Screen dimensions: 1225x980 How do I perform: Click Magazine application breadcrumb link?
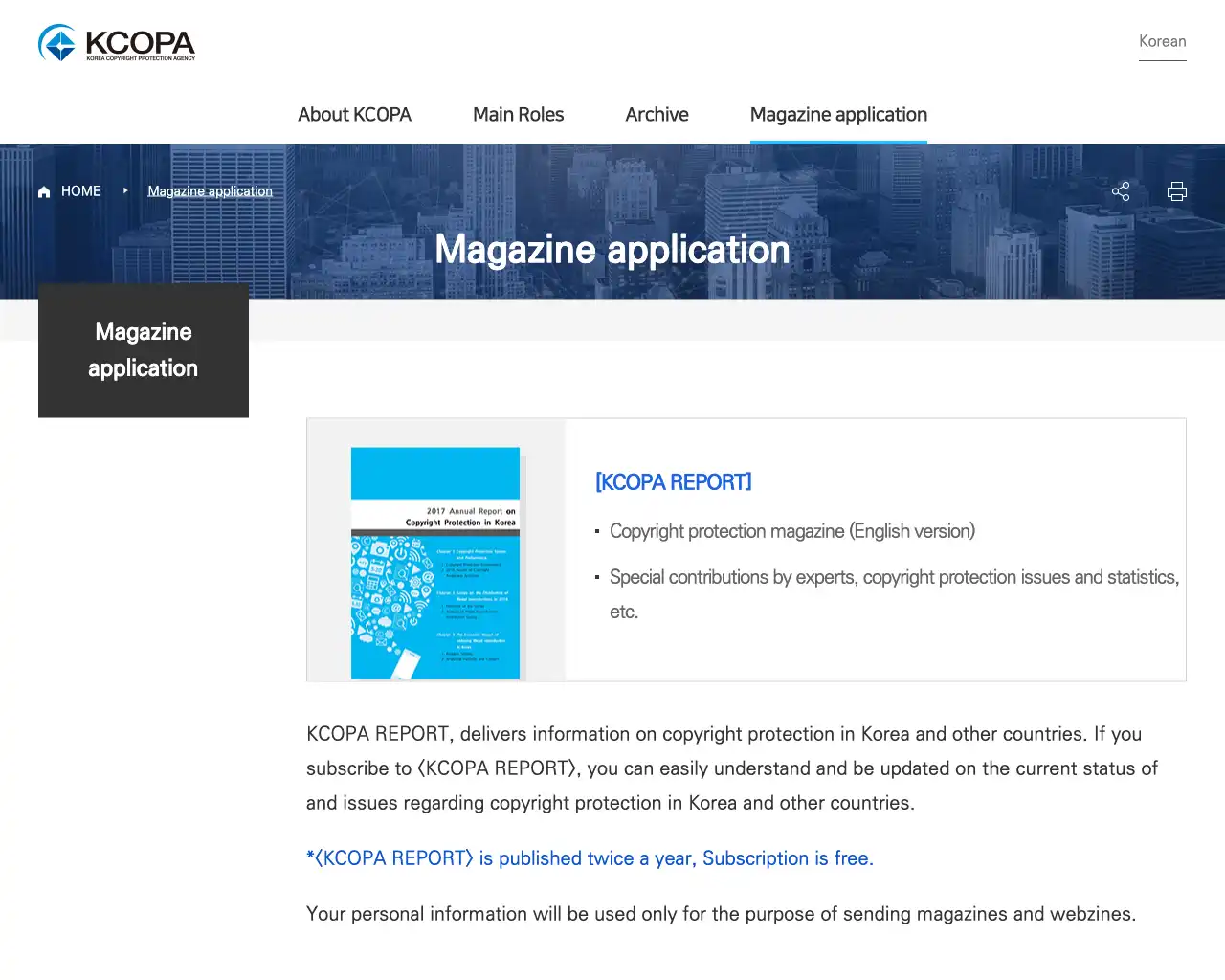[x=210, y=191]
